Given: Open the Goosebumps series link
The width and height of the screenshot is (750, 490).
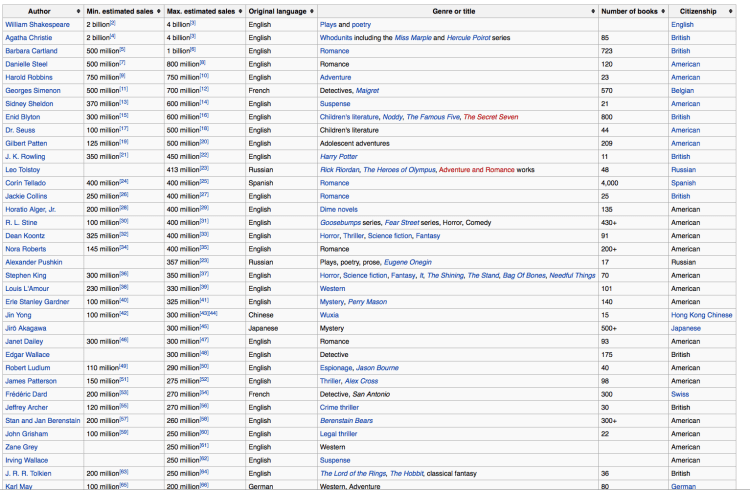Looking at the screenshot, I should pyautogui.click(x=340, y=223).
